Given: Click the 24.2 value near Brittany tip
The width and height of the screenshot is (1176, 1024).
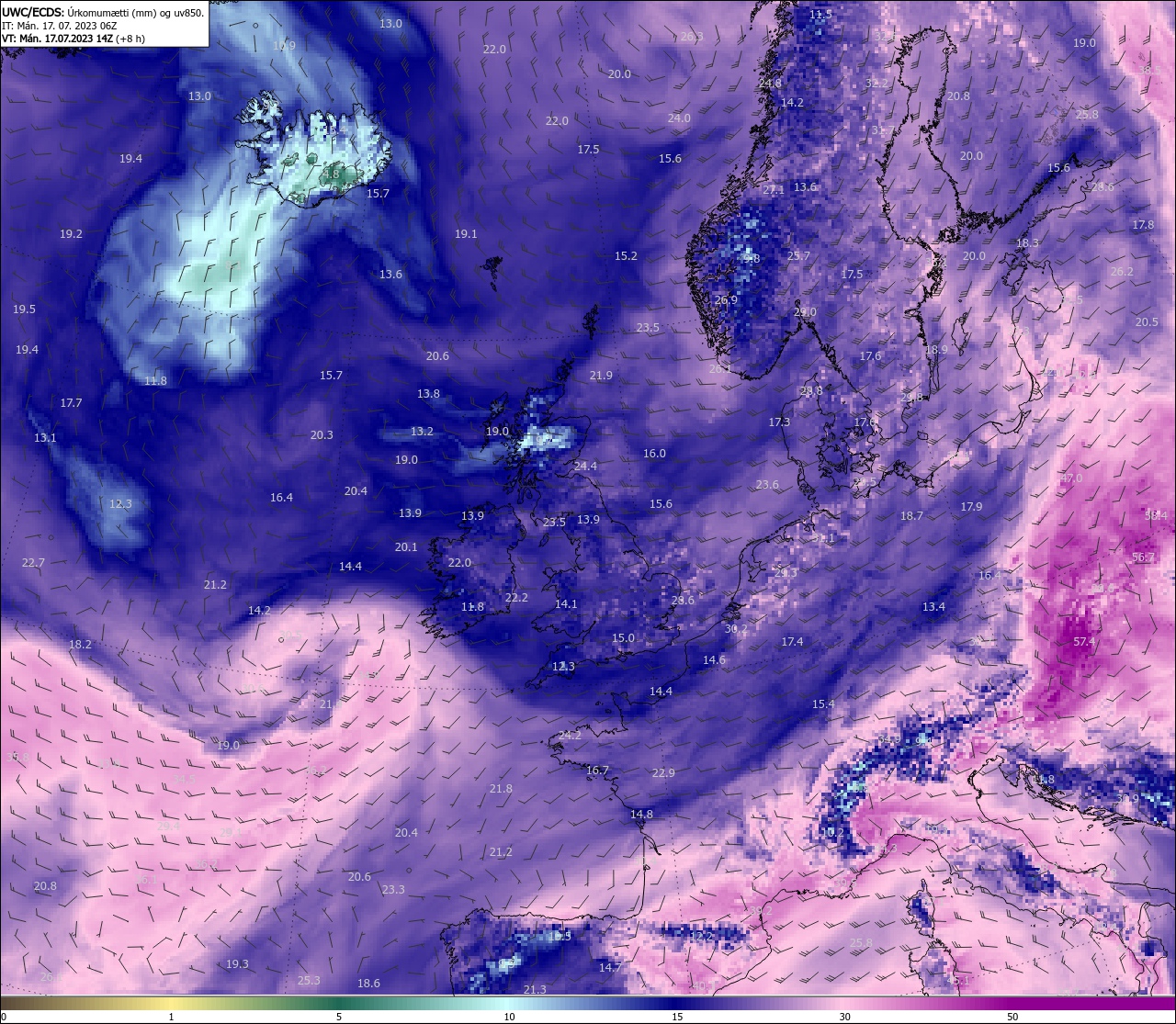Looking at the screenshot, I should [x=570, y=736].
